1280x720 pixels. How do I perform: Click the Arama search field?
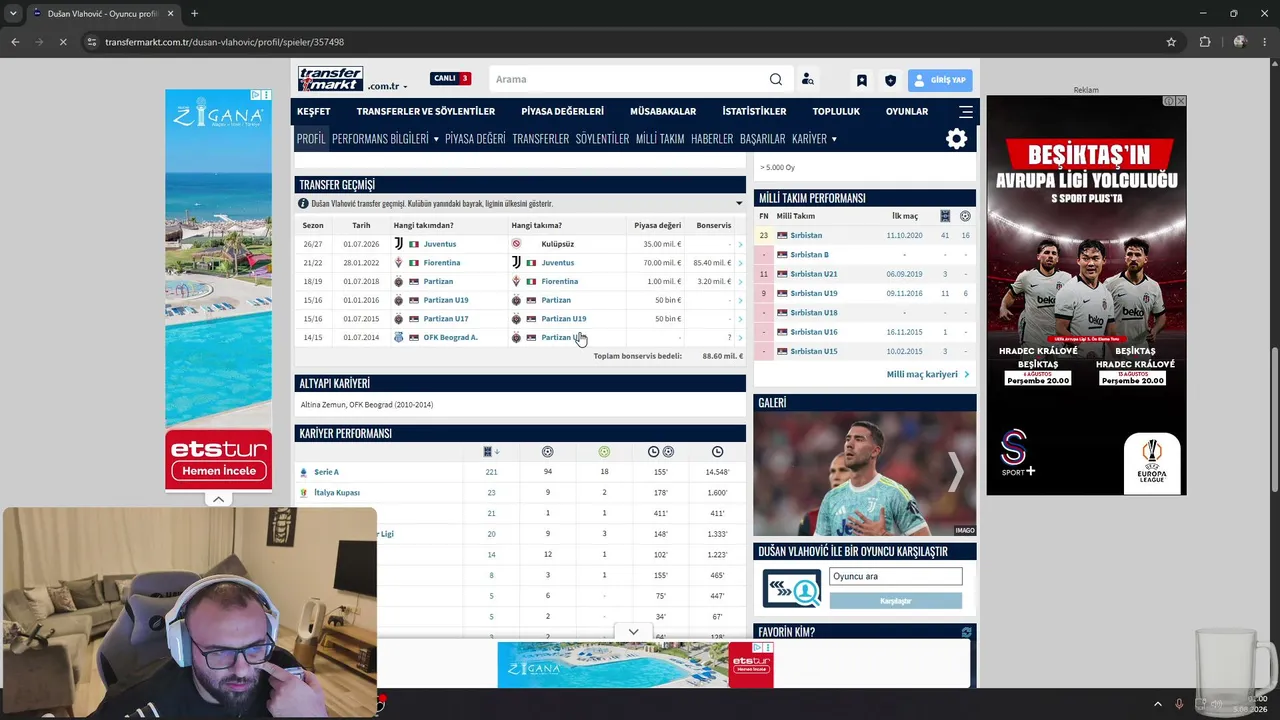point(630,79)
